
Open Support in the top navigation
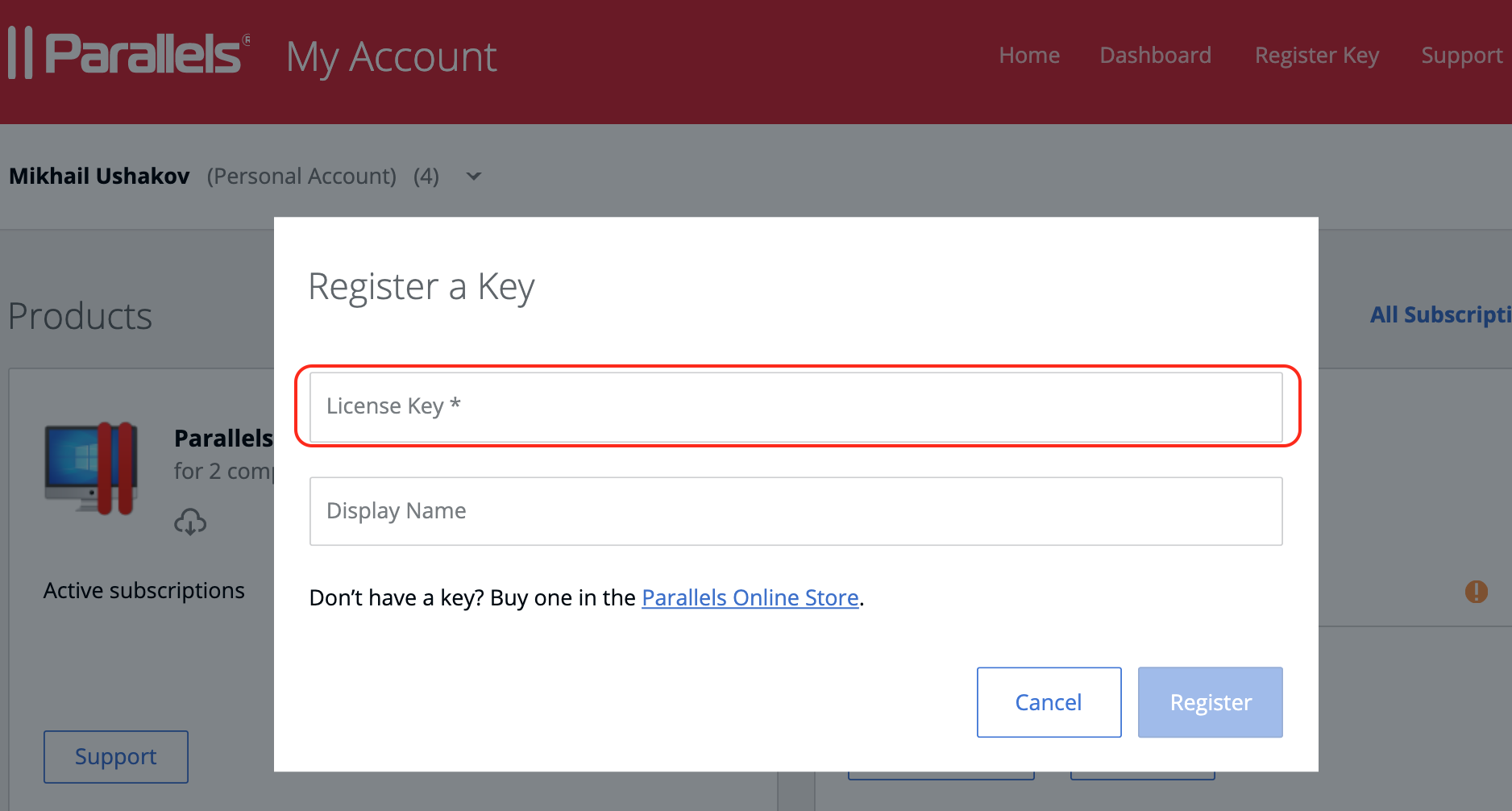tap(1461, 56)
